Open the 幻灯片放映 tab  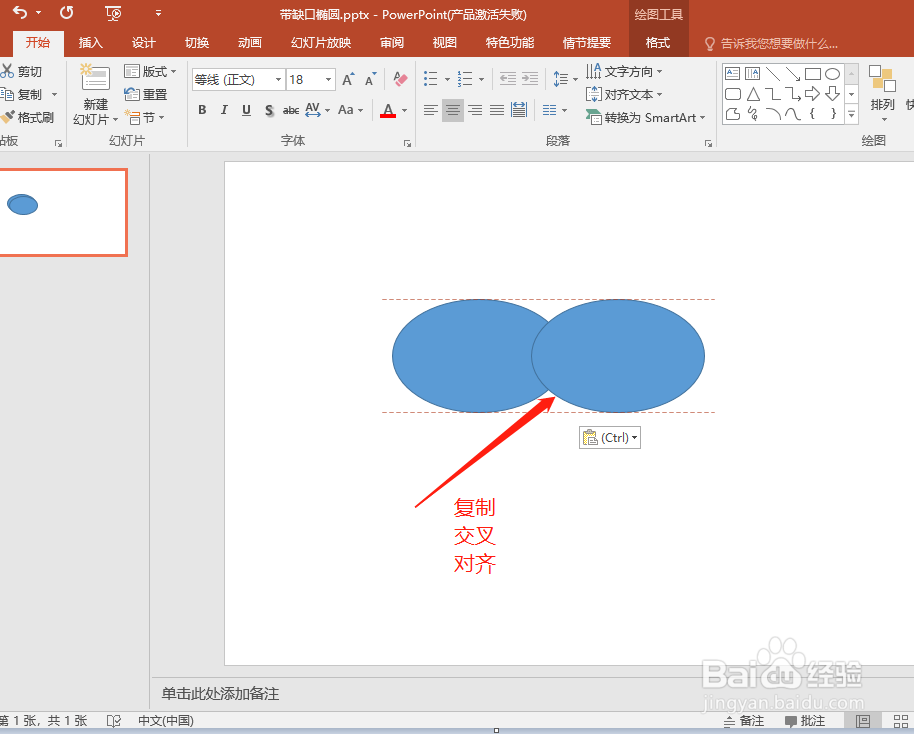click(x=321, y=43)
